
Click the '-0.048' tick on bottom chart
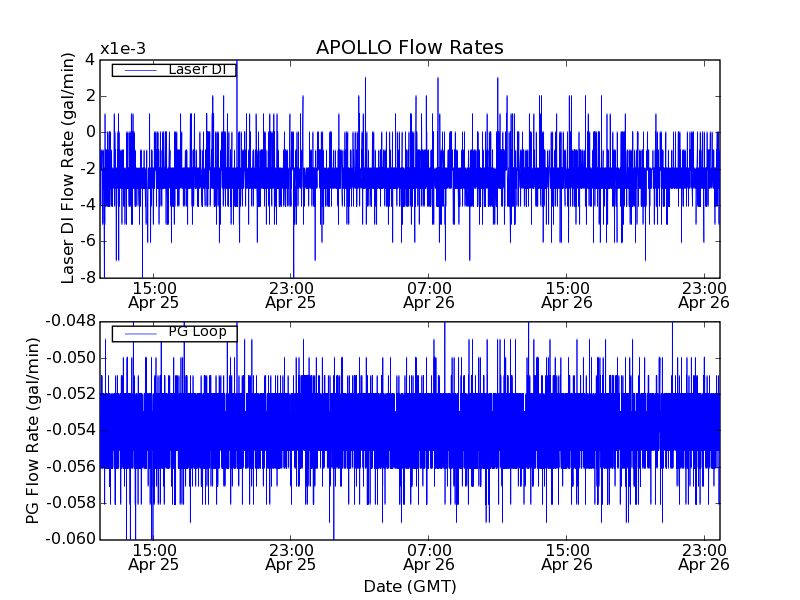(x=71, y=321)
